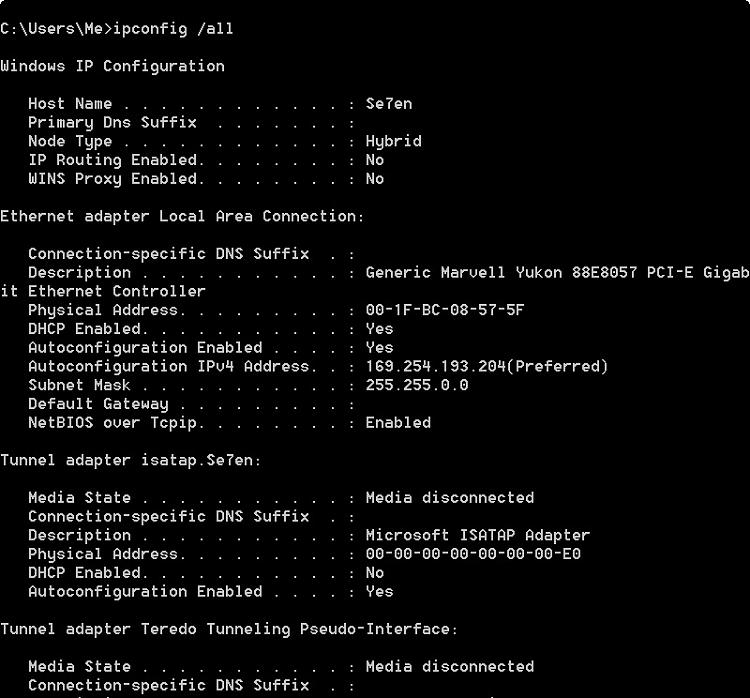
Task: Click the Generic Marvell Yukon description text
Action: pyautogui.click(x=558, y=273)
